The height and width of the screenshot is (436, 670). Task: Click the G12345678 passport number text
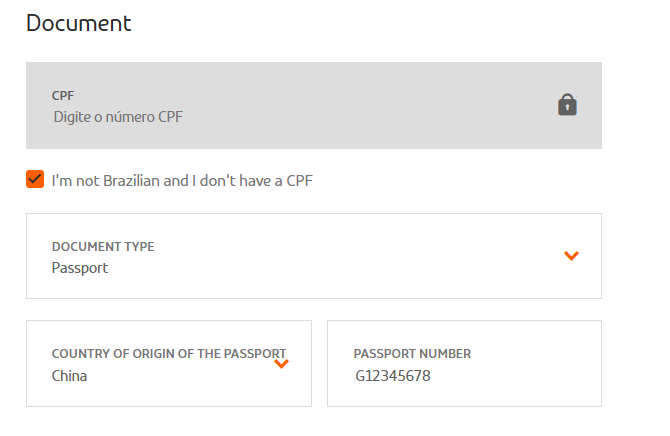[393, 376]
